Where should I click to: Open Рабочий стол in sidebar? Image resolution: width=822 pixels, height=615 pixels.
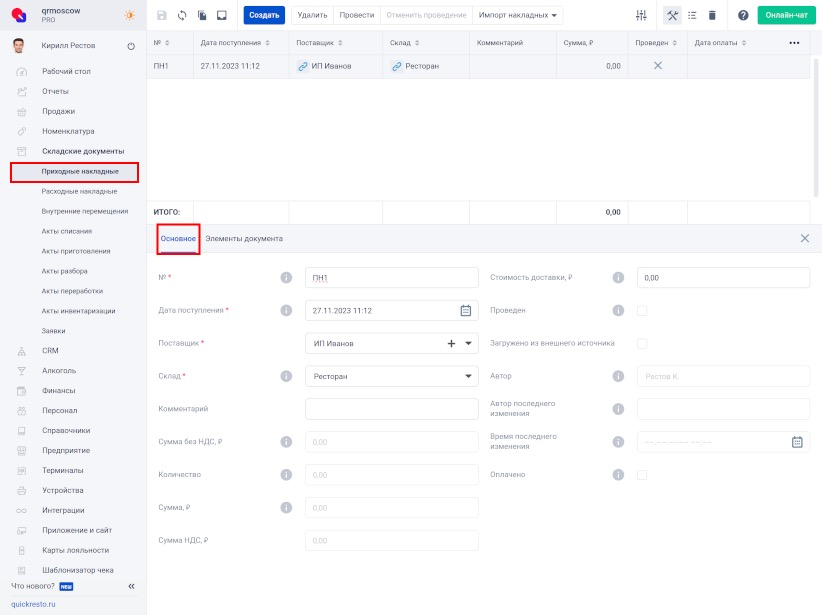(x=66, y=71)
